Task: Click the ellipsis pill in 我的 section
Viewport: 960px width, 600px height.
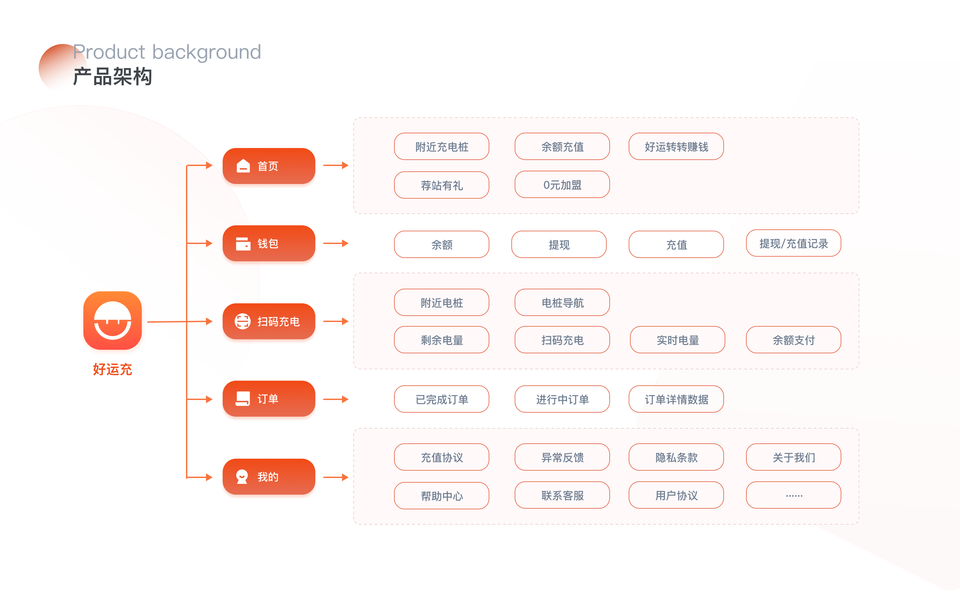Action: point(793,495)
